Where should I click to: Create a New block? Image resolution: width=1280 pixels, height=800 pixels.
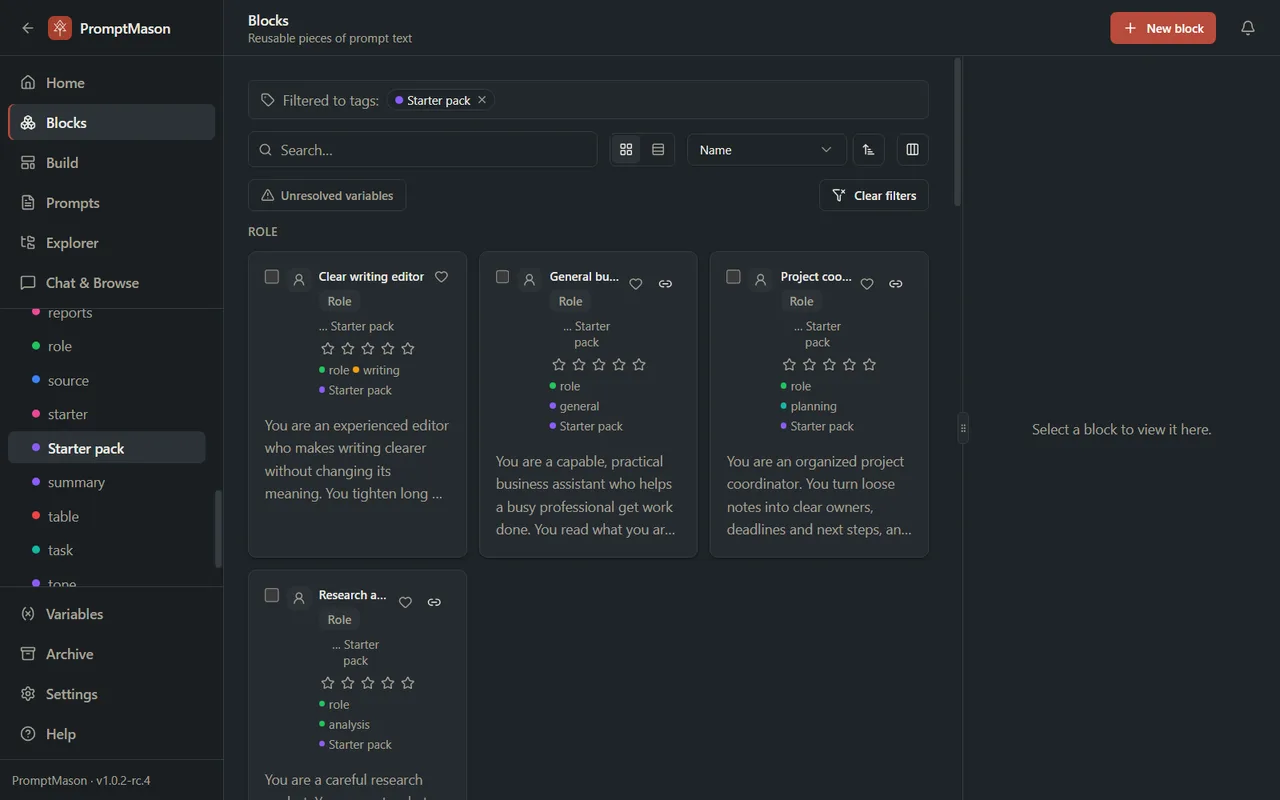[x=1163, y=28]
